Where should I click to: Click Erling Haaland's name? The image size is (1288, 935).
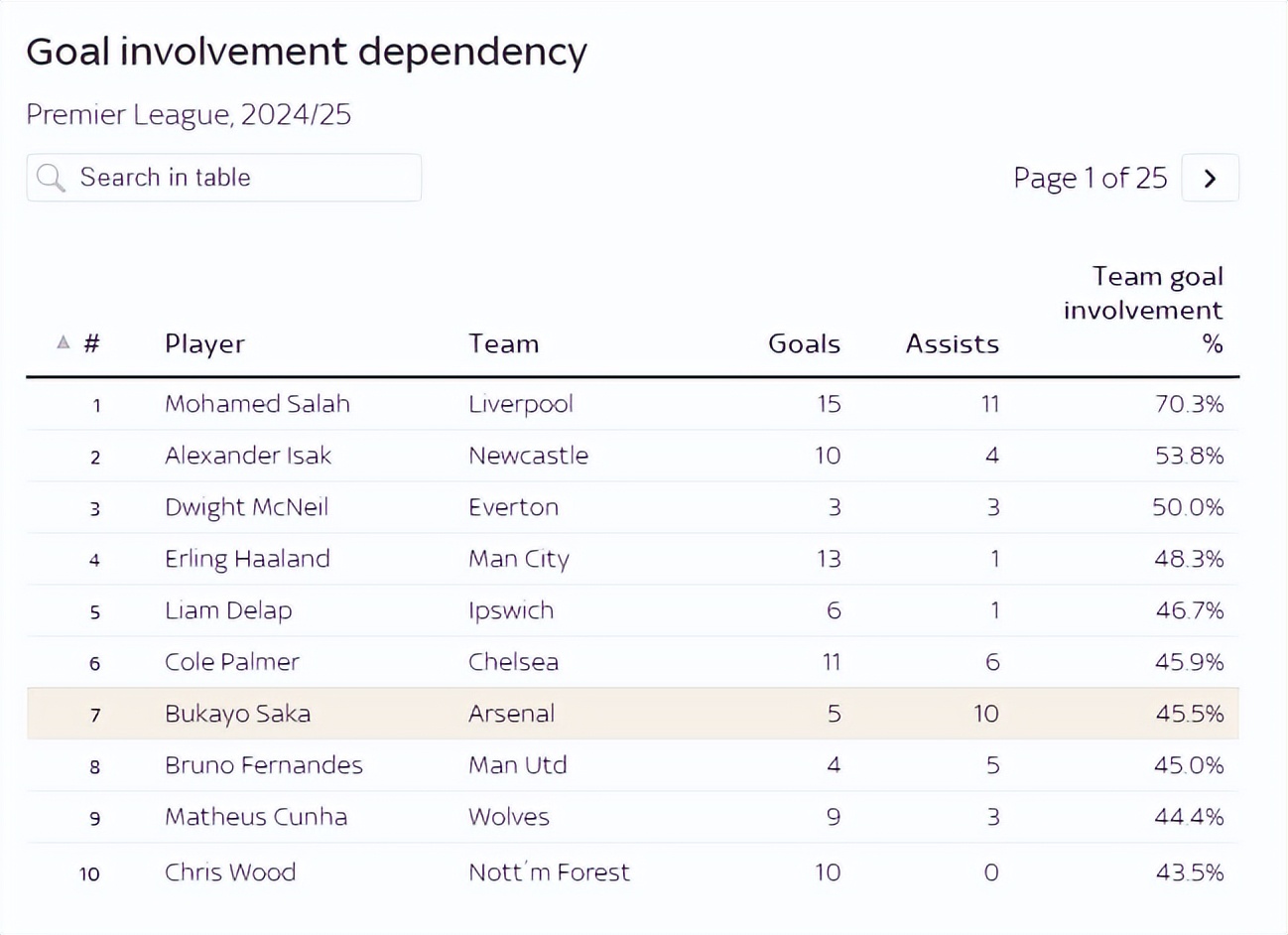coord(247,559)
